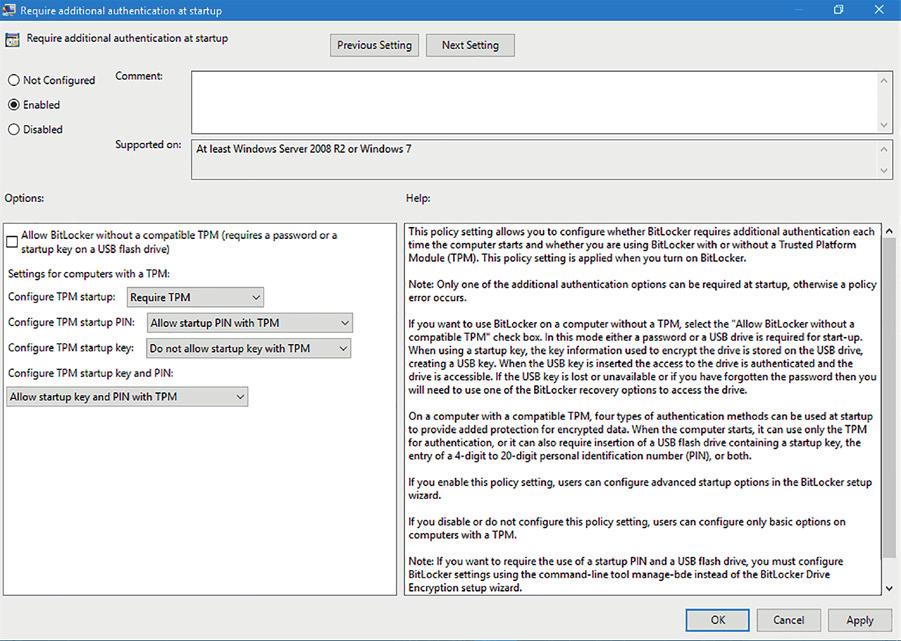
Task: Click the Apply button
Action: (860, 620)
